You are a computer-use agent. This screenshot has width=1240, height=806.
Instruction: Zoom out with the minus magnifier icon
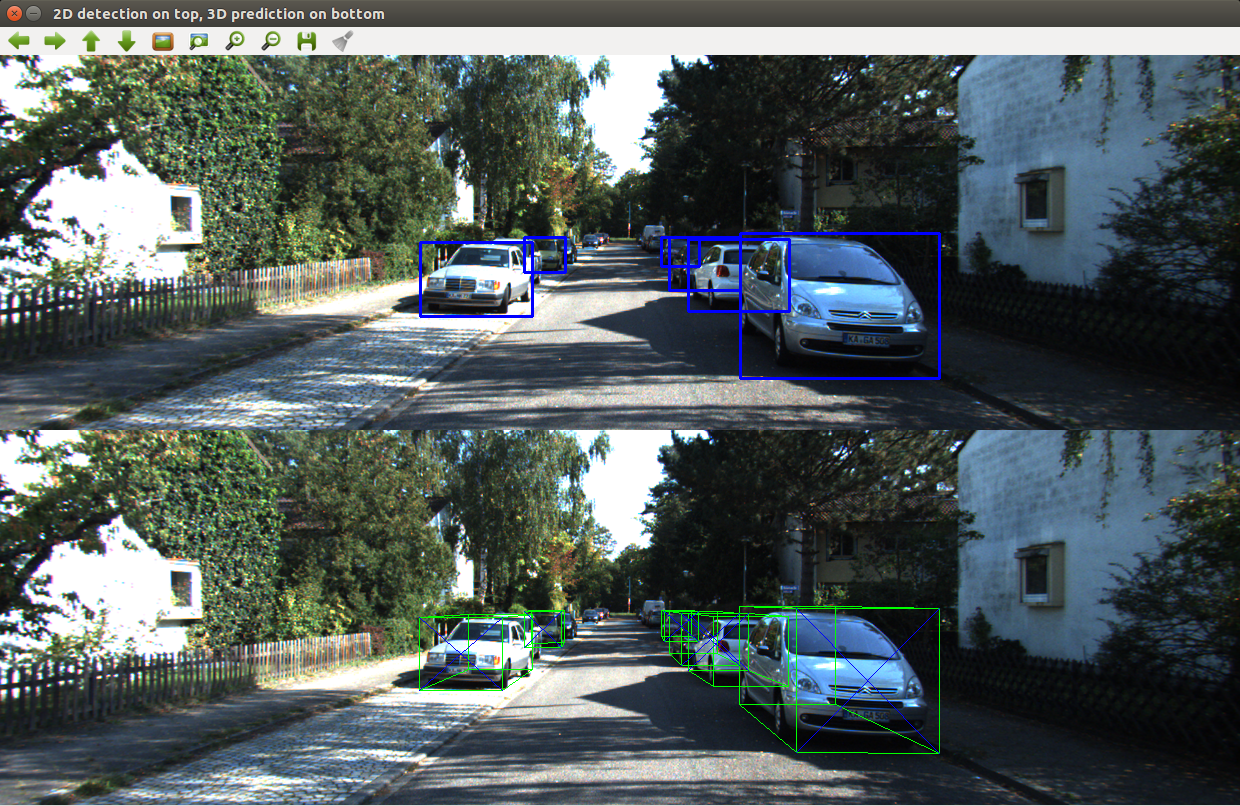(270, 40)
